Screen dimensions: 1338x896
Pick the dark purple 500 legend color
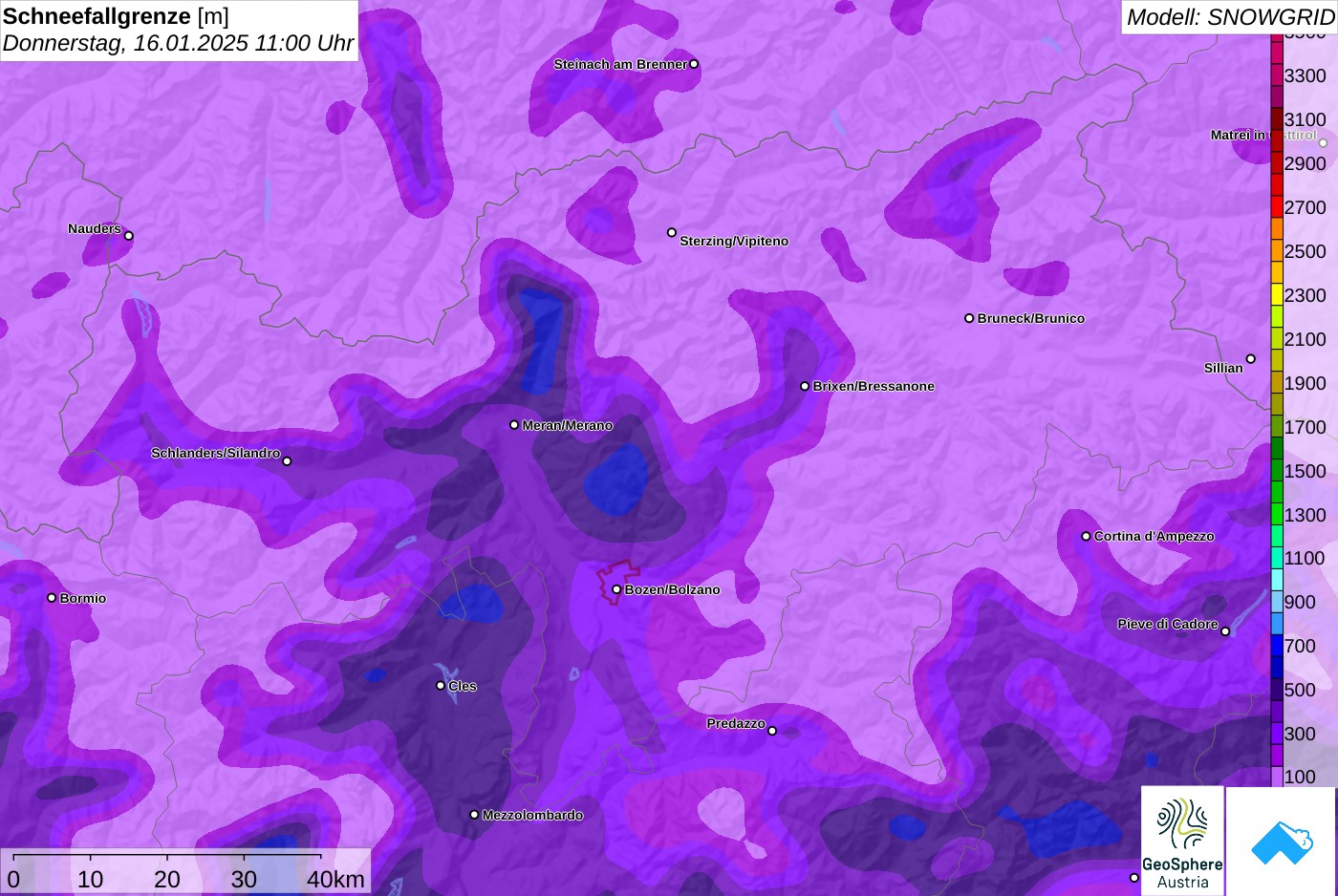pos(1277,691)
